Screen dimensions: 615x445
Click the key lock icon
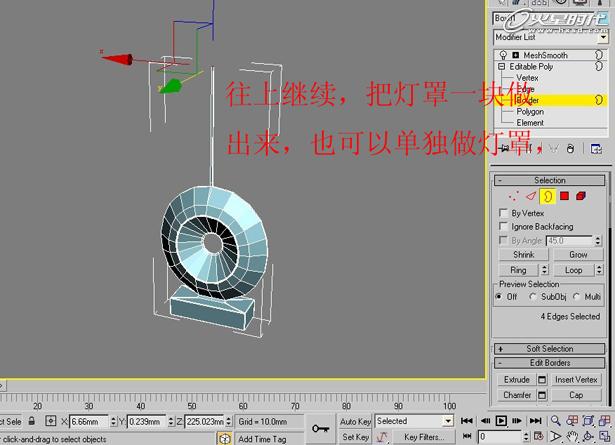pyautogui.click(x=320, y=428)
